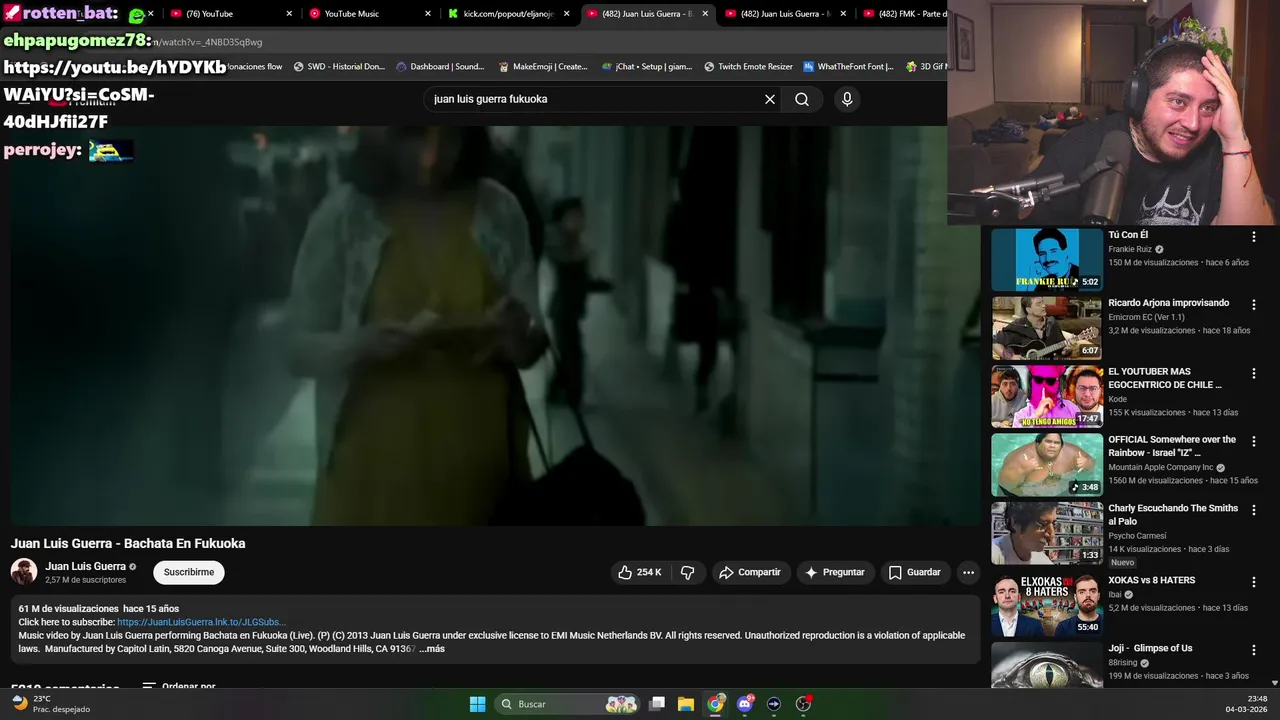This screenshot has height=720, width=1280.
Task: Open options for Charly Escuchando The Smiths
Action: 1253,510
